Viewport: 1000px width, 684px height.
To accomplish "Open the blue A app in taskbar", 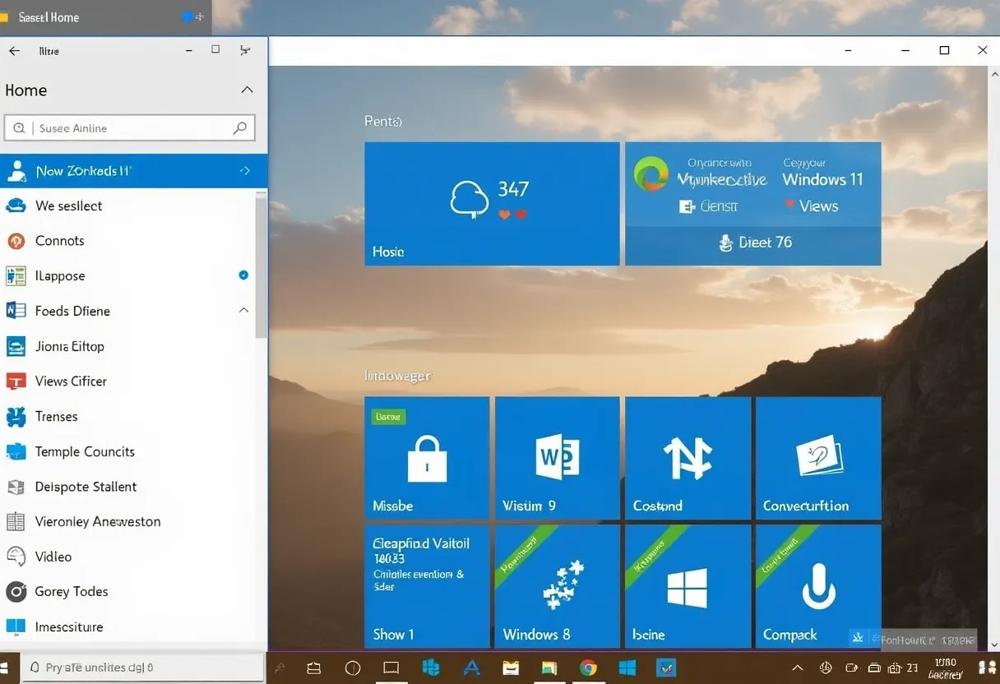I will (x=471, y=667).
